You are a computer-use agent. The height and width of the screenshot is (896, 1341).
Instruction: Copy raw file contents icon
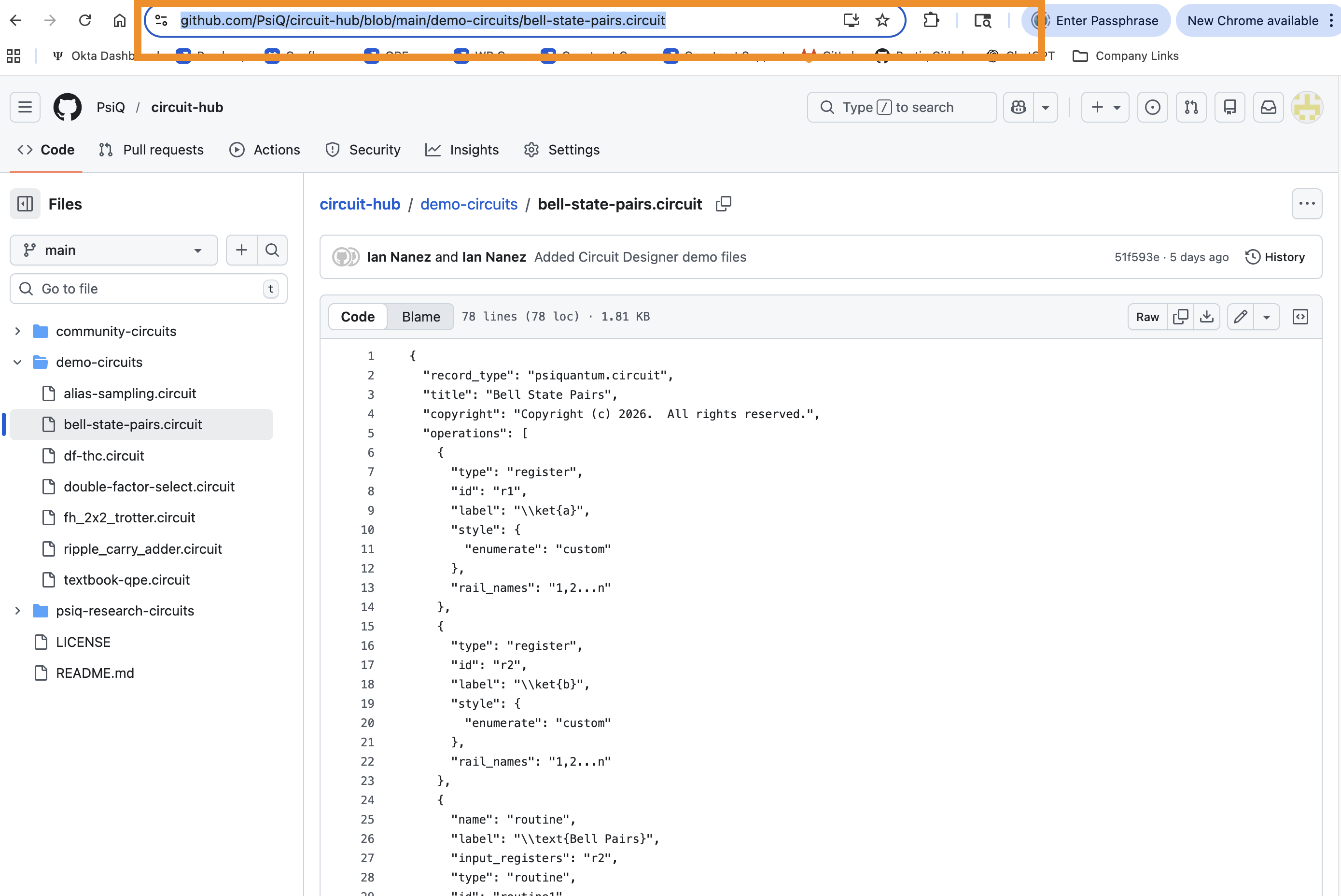pyautogui.click(x=1181, y=317)
